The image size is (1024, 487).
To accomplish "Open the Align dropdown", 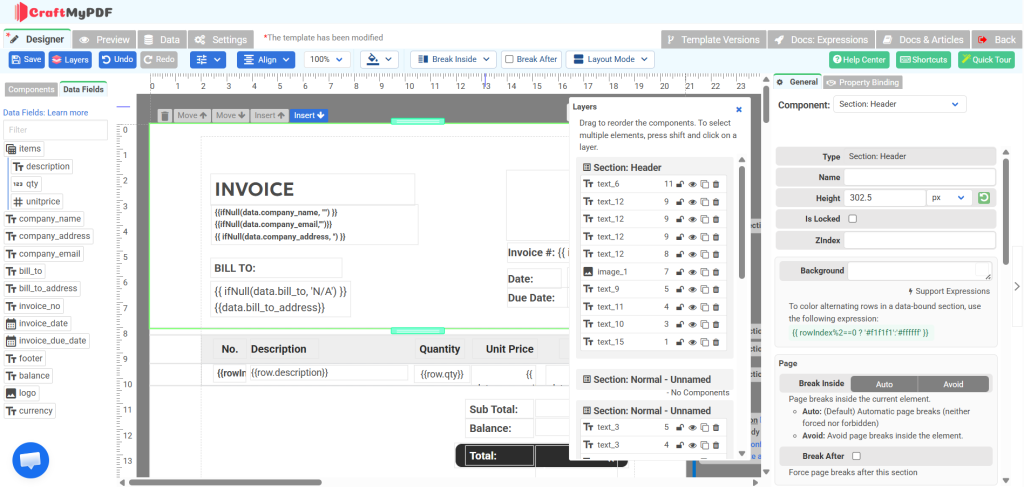I will coord(266,59).
